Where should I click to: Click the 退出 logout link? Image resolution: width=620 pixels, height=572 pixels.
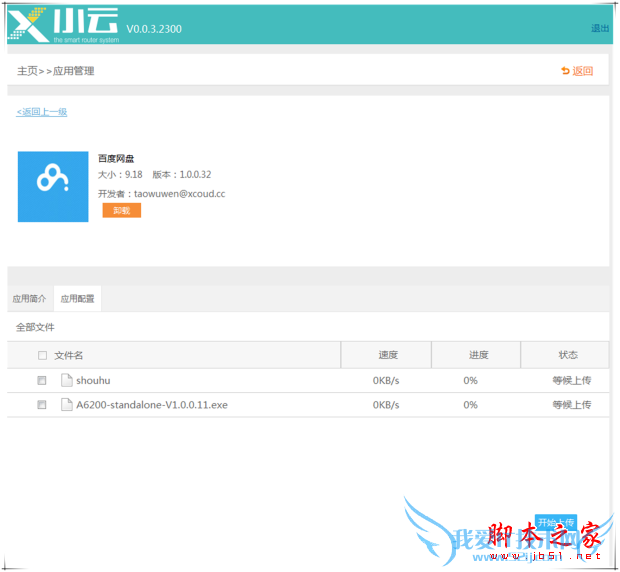[599, 28]
